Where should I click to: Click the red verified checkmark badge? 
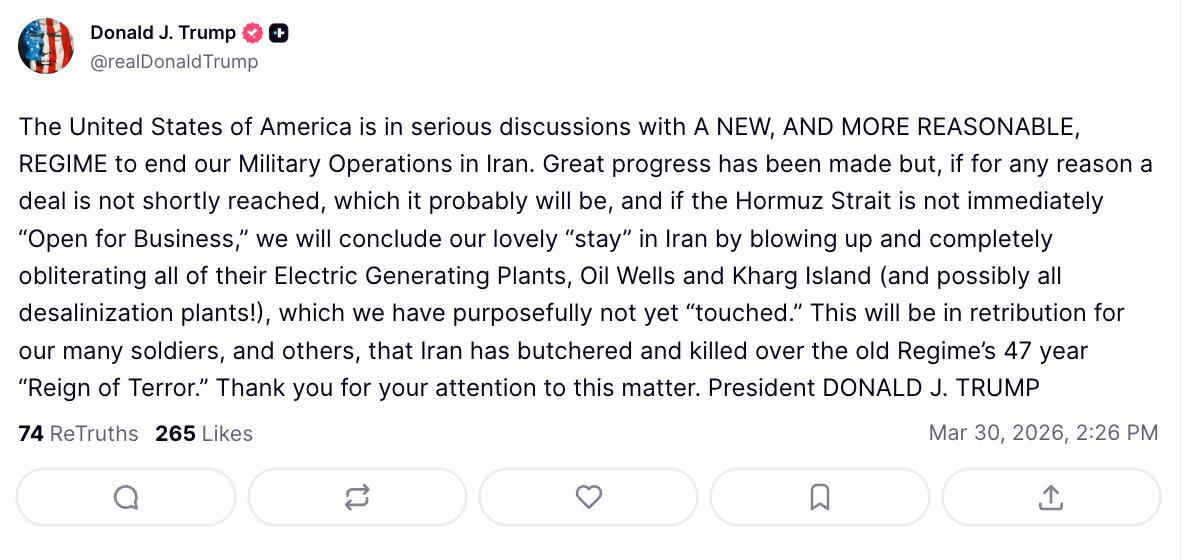[x=253, y=33]
